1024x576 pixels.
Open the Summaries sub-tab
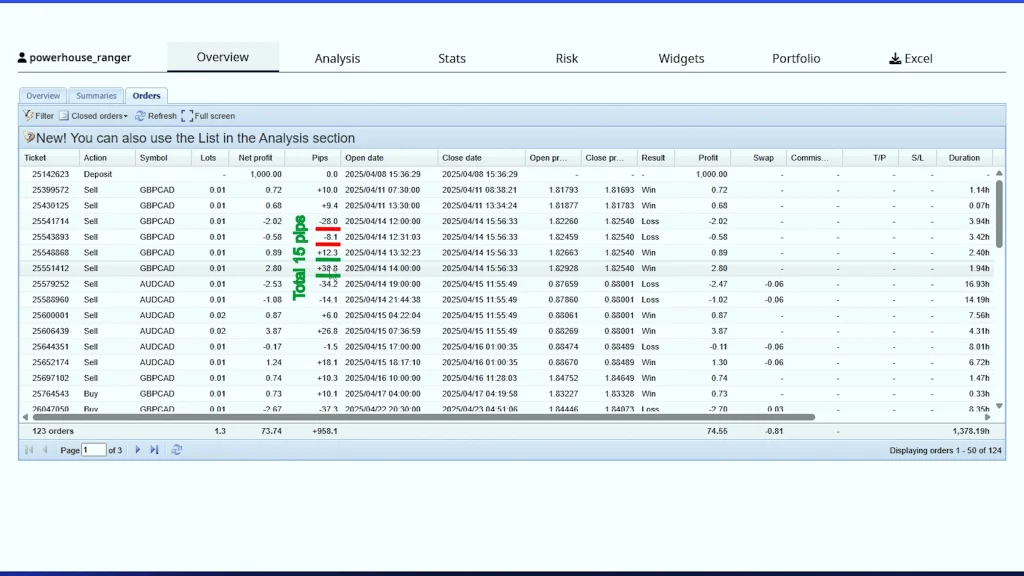(96, 96)
